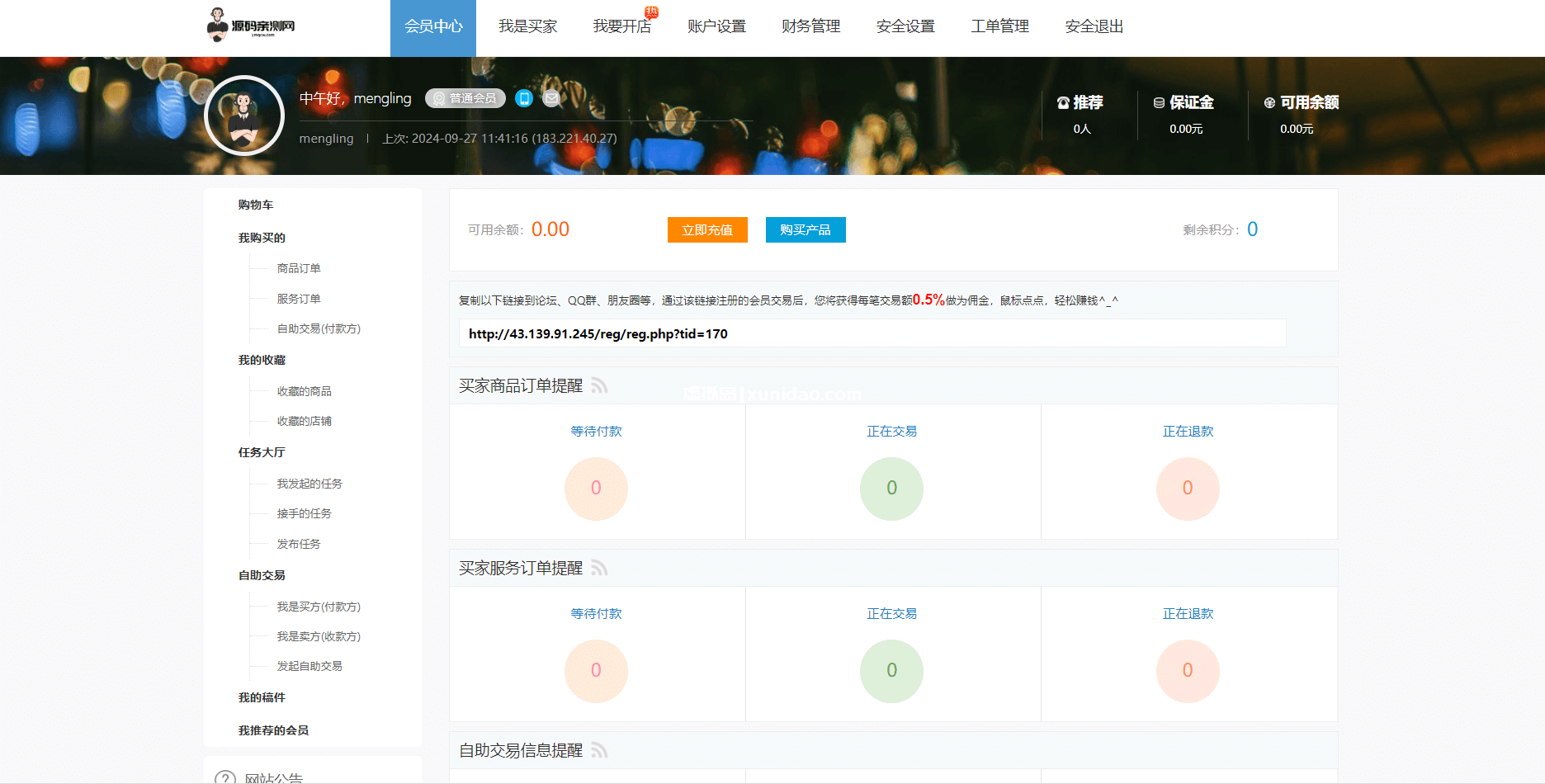Switch to the 财务管理 tab
Screen dimensions: 1545x784
pos(810,26)
